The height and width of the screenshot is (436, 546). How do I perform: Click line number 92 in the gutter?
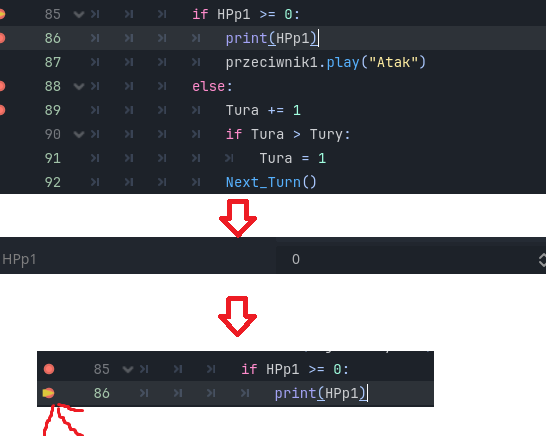(x=53, y=182)
